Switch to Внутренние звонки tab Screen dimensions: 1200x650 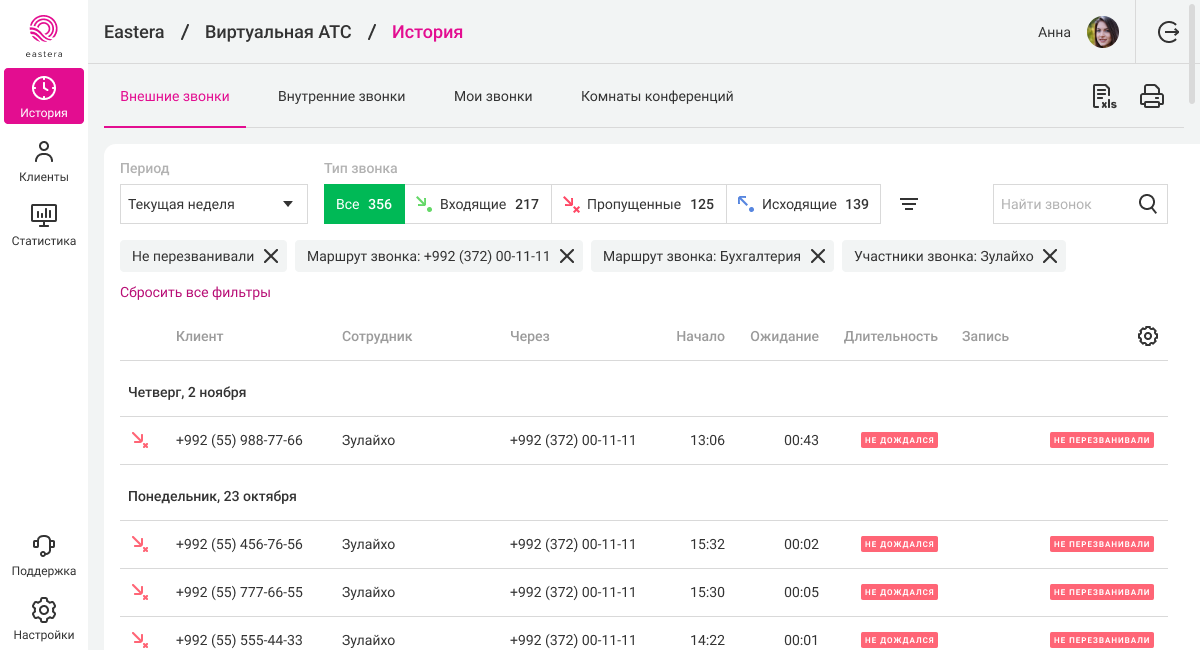(x=341, y=97)
